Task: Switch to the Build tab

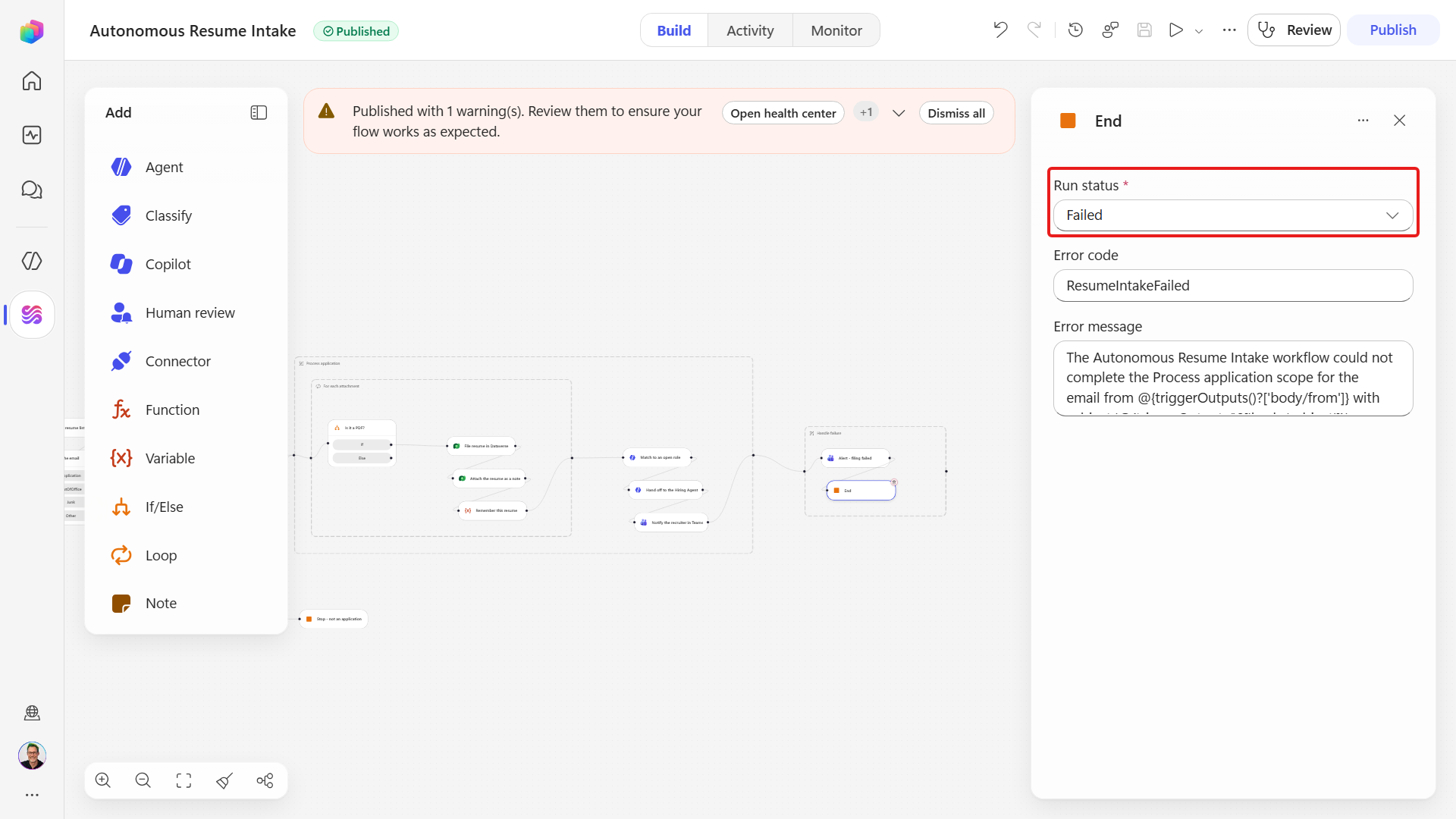Action: 674,30
